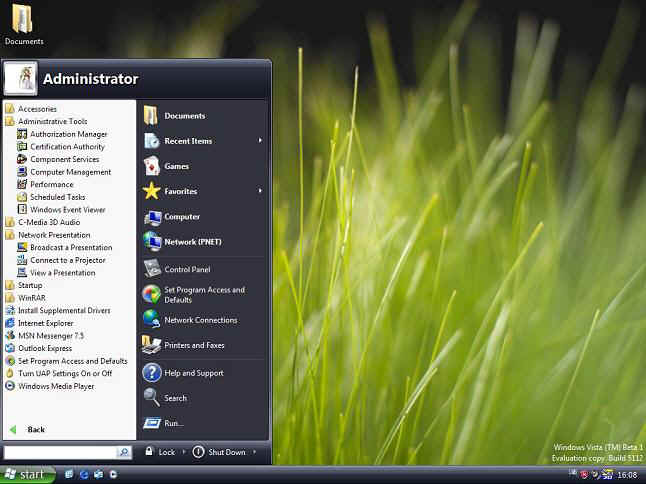
Task: Click the Start menu search box
Action: tap(60, 452)
